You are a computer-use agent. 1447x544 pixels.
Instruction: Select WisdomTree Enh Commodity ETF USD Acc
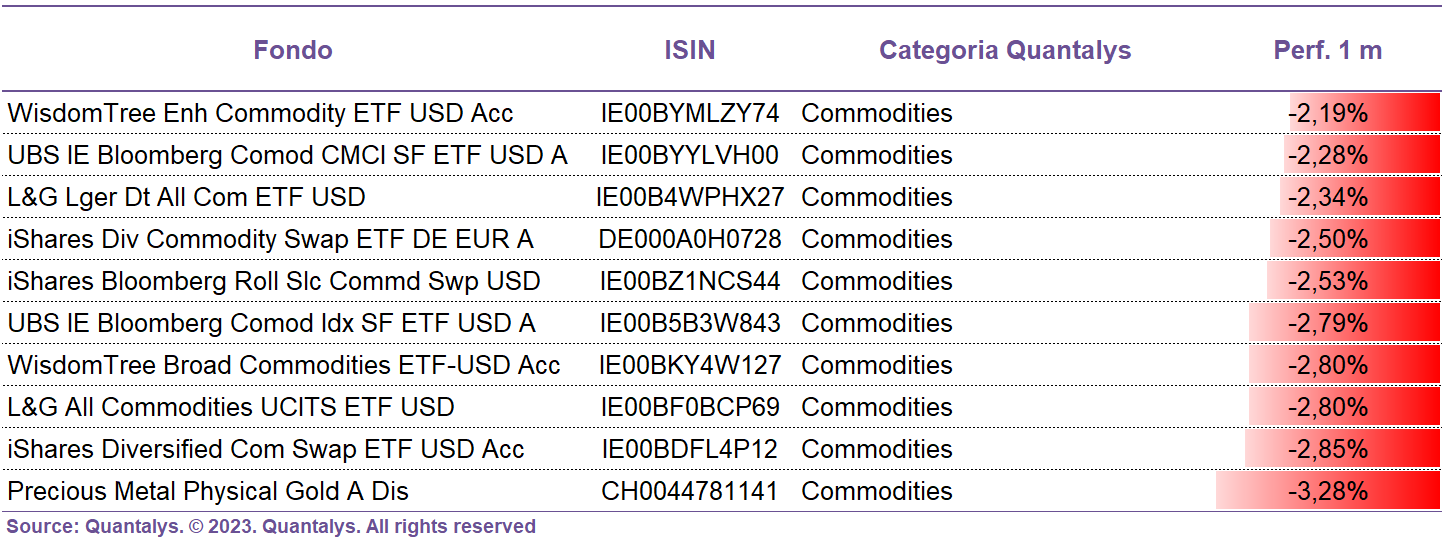(260, 113)
